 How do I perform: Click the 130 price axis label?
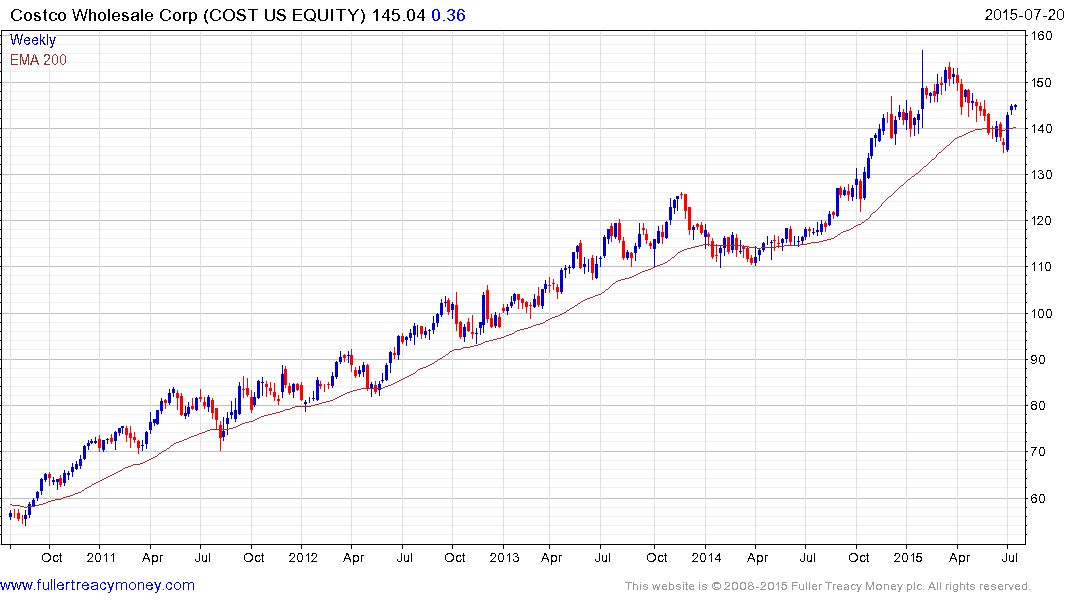[x=1041, y=175]
